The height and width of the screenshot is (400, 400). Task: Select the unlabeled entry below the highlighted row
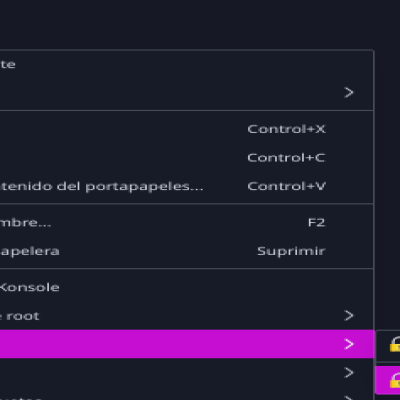click(x=187, y=373)
